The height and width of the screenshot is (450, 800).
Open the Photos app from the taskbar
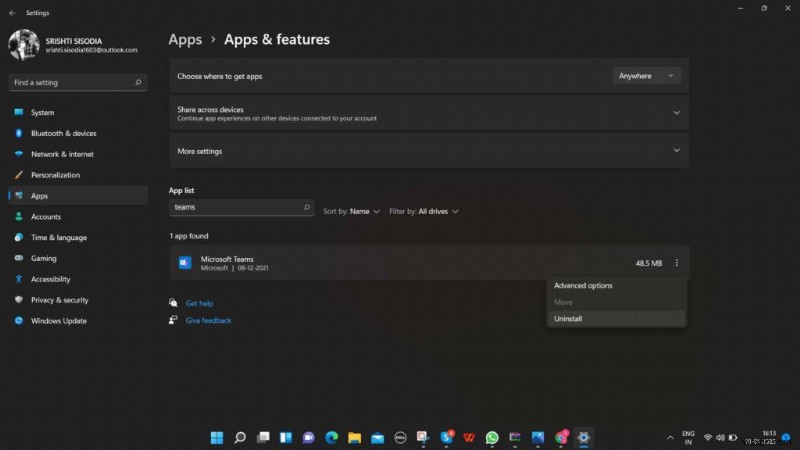(x=538, y=437)
